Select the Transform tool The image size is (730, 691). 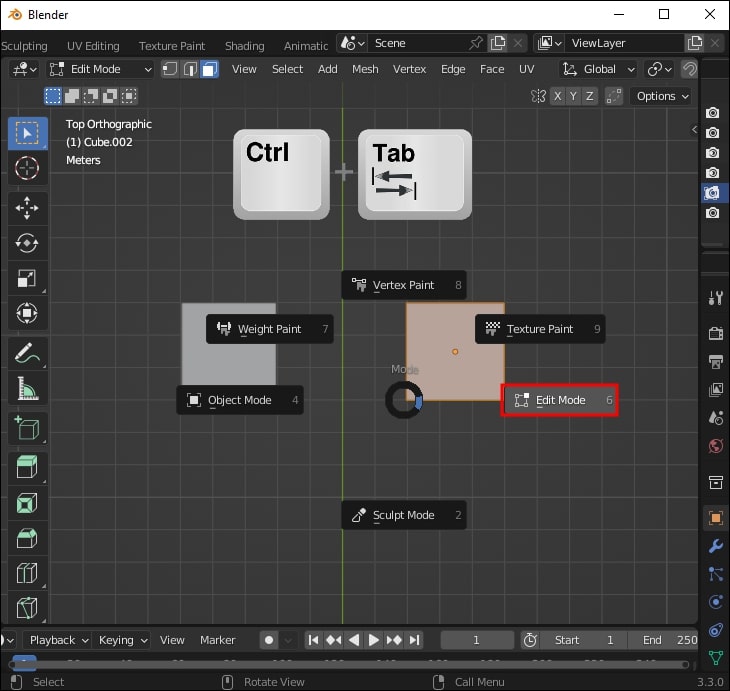point(27,313)
